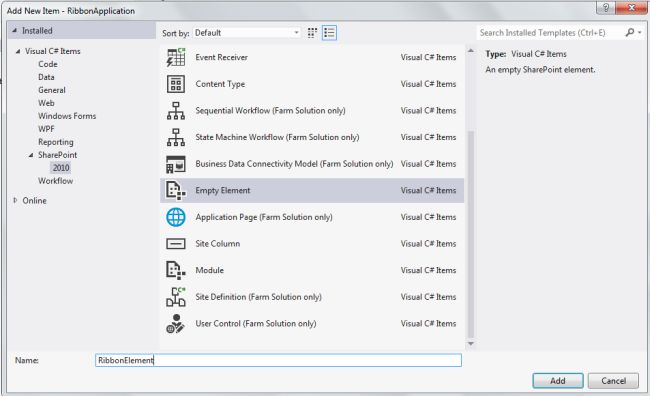
Task: Click the State Machine Workflow icon
Action: point(176,137)
